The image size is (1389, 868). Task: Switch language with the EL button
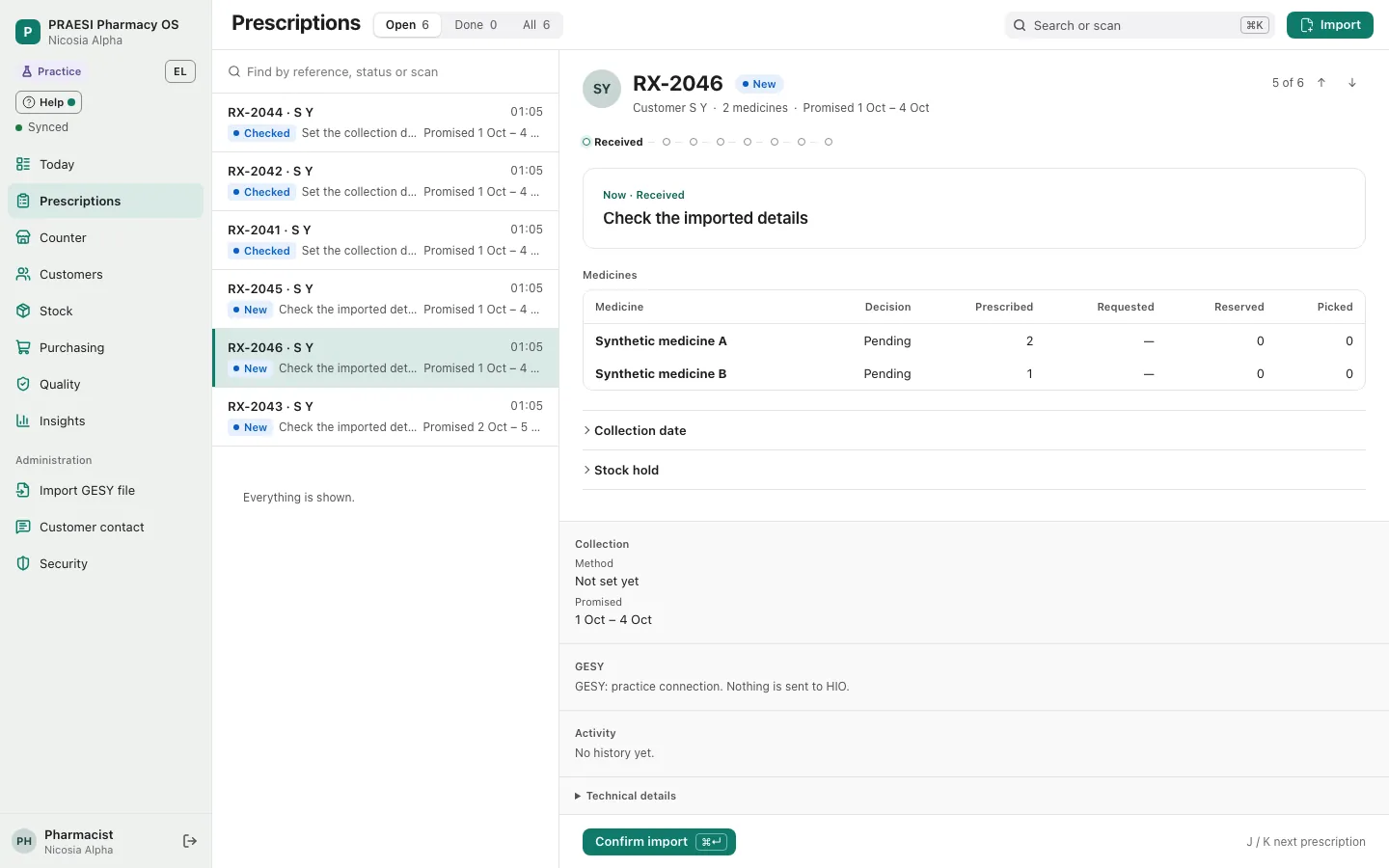coord(180,71)
